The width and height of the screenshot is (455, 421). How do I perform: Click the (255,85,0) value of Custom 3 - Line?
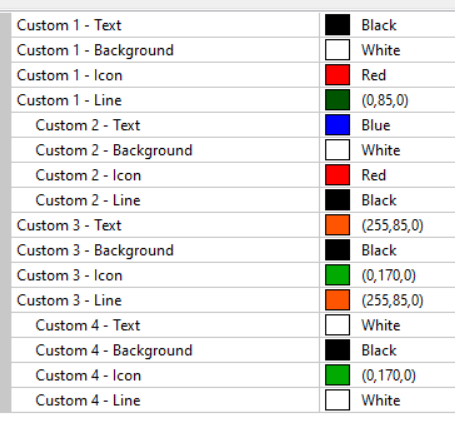coord(393,300)
